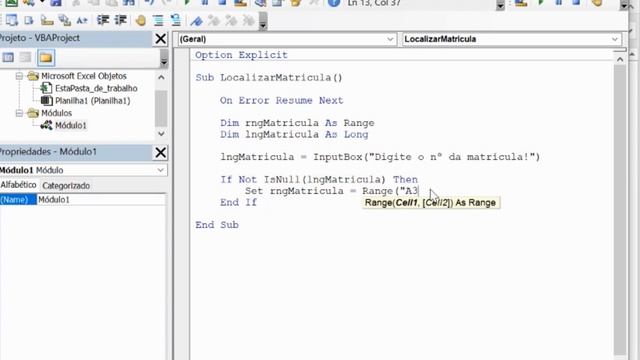The height and width of the screenshot is (360, 640).
Task: Outdent the selected code block
Action: click(x=120, y=20)
